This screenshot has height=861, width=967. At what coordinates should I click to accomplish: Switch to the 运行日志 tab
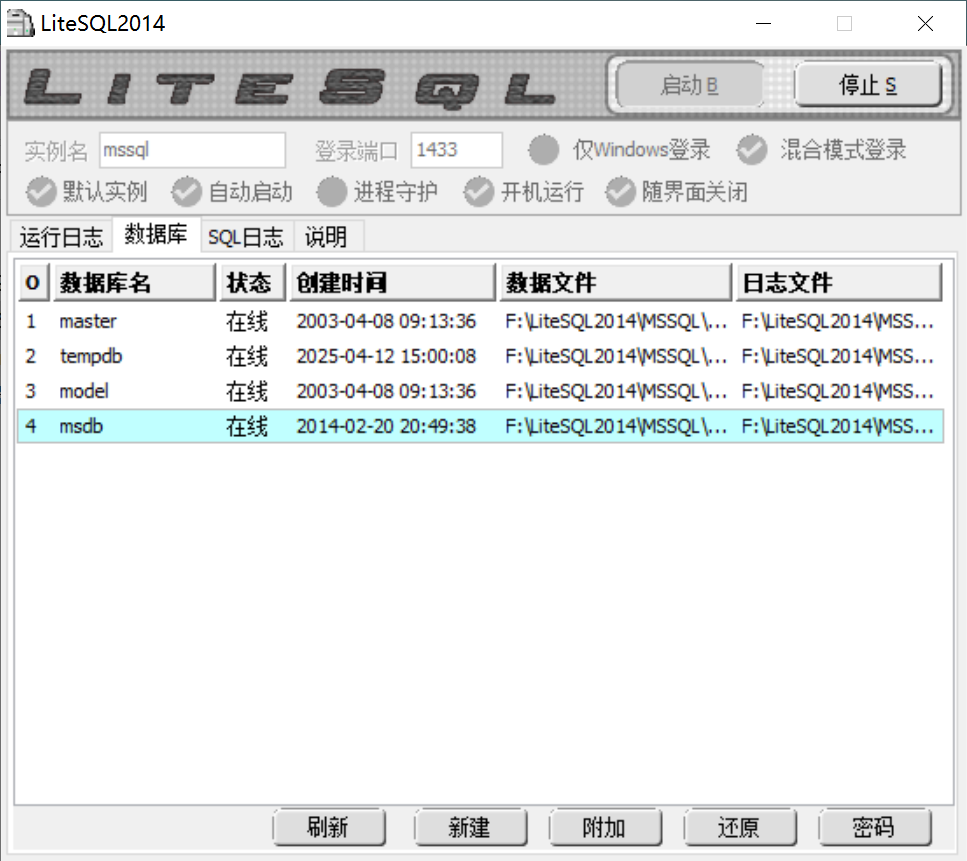pos(61,237)
